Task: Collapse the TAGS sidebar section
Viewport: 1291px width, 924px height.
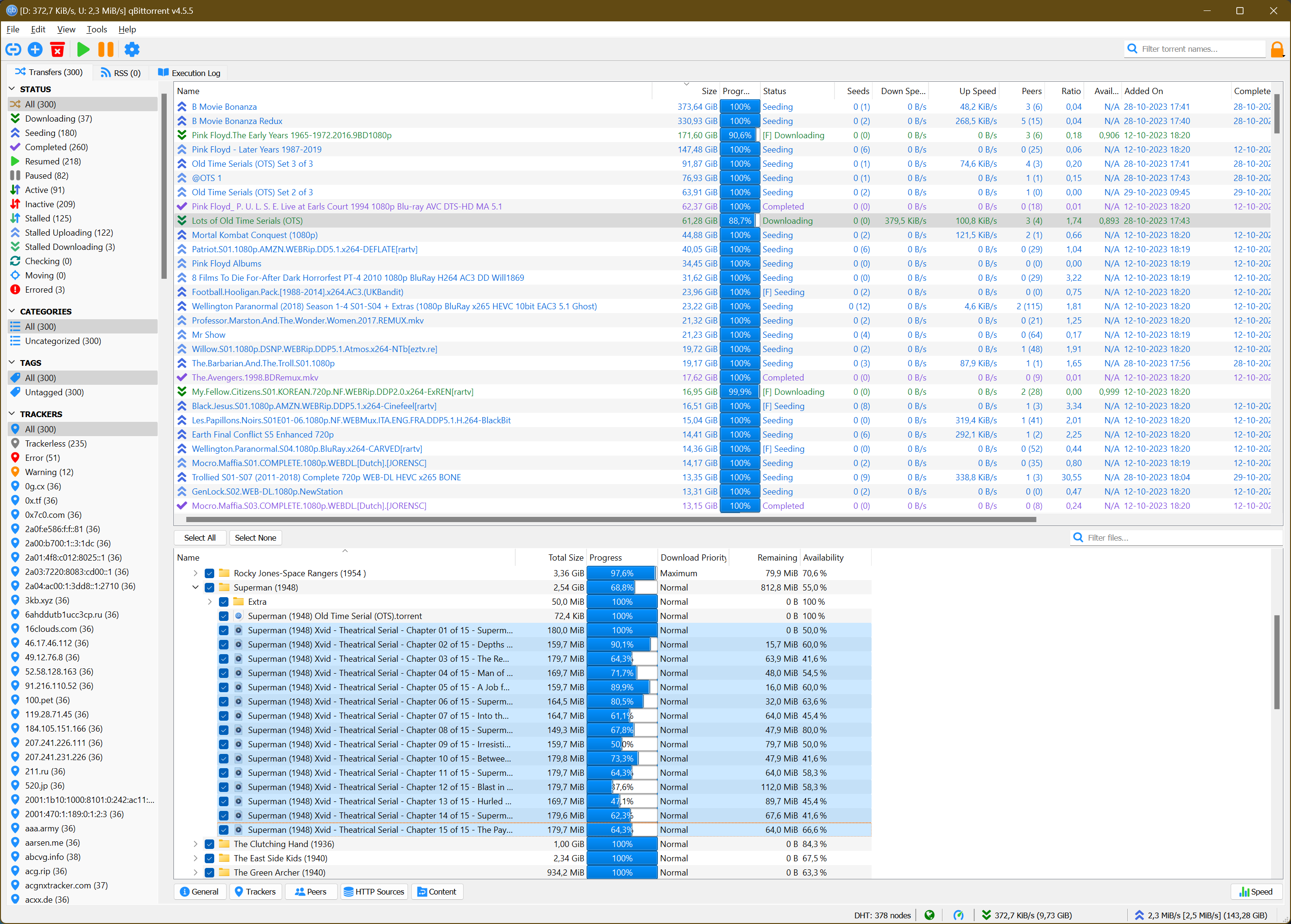Action: [12, 362]
